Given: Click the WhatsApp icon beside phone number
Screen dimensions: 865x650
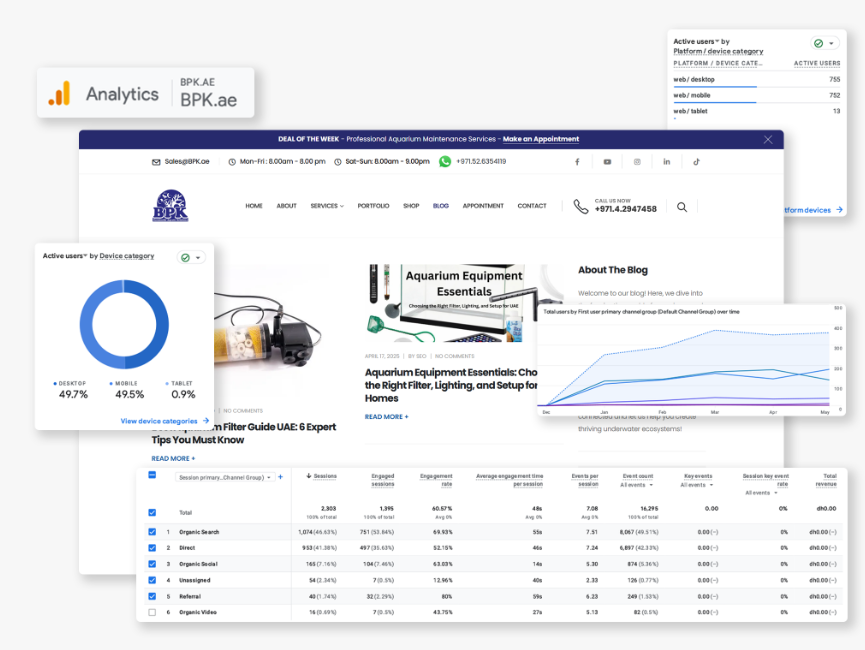Looking at the screenshot, I should tap(445, 161).
